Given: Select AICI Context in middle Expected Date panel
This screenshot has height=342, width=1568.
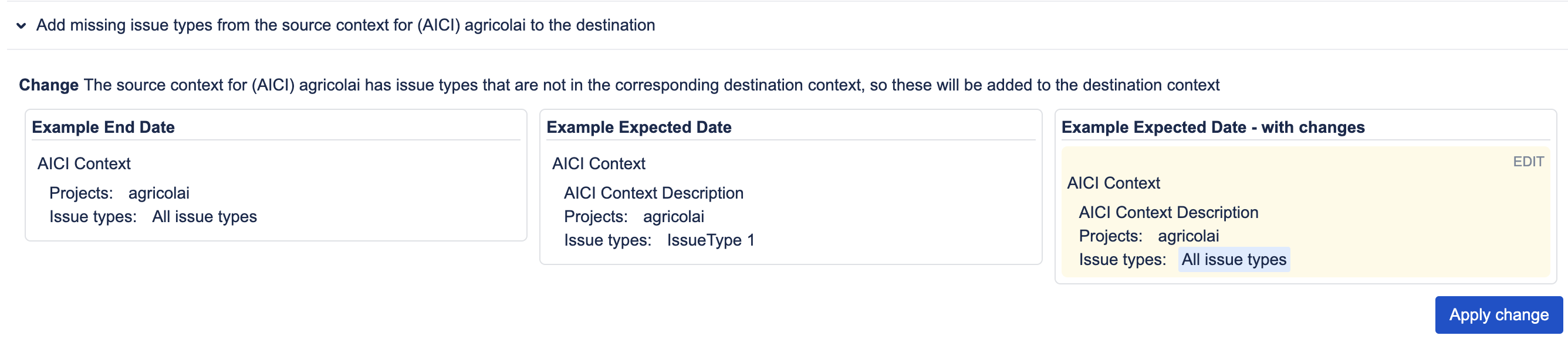Looking at the screenshot, I should pos(599,163).
